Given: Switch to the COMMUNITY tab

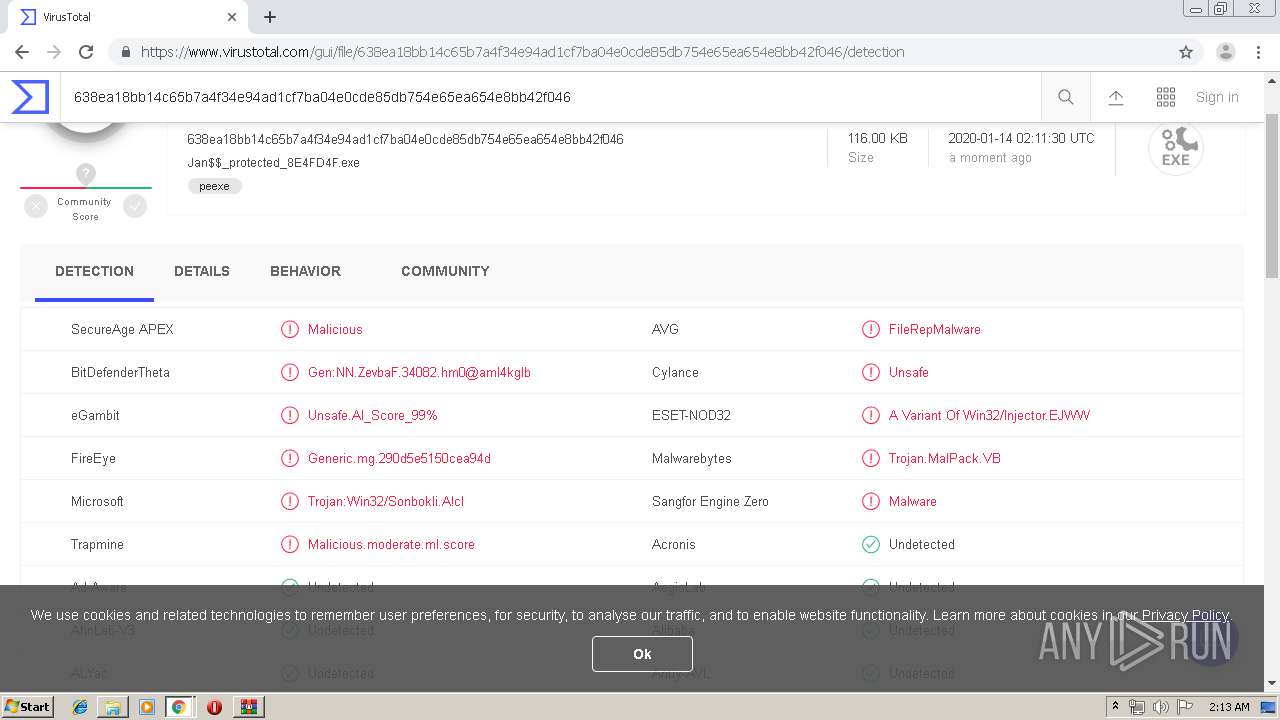Looking at the screenshot, I should [x=445, y=271].
